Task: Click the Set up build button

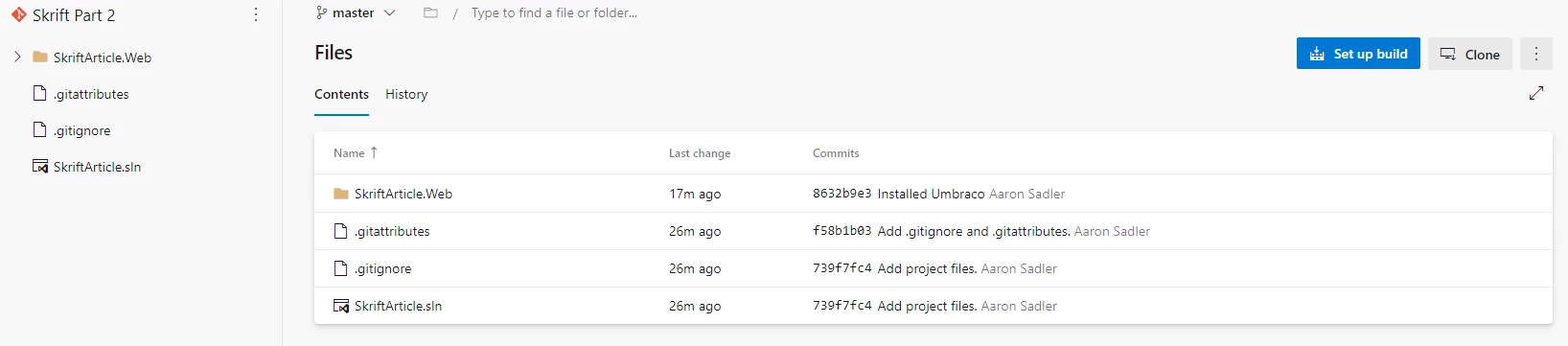Action: pyautogui.click(x=1358, y=54)
